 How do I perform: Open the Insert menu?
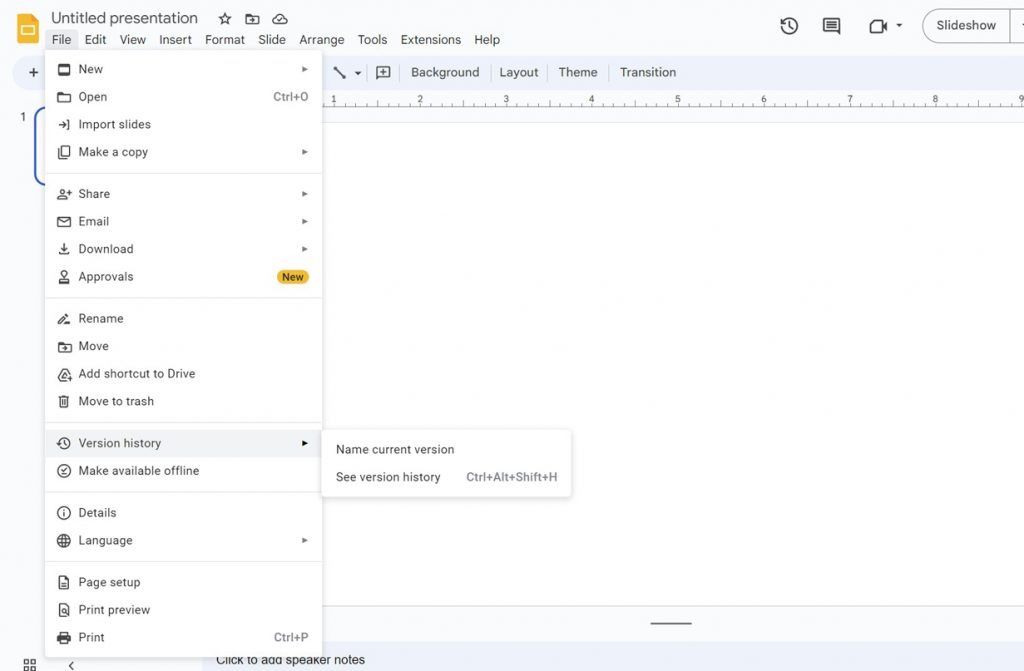click(x=175, y=40)
